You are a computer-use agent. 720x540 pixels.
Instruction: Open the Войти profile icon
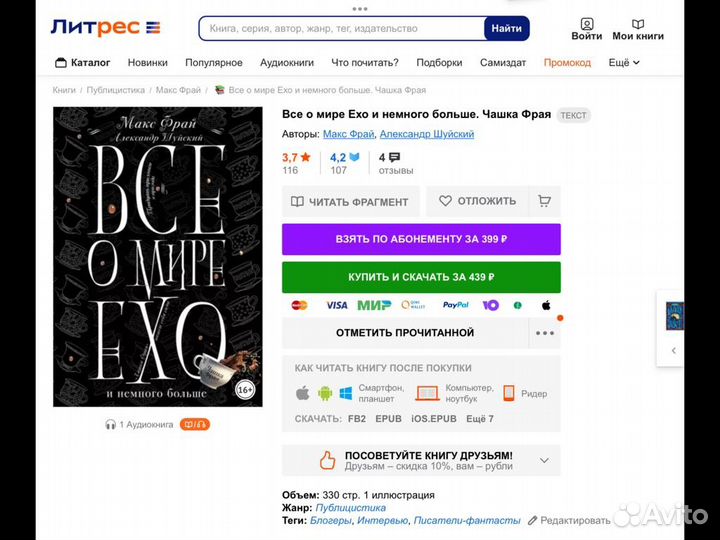click(x=587, y=24)
